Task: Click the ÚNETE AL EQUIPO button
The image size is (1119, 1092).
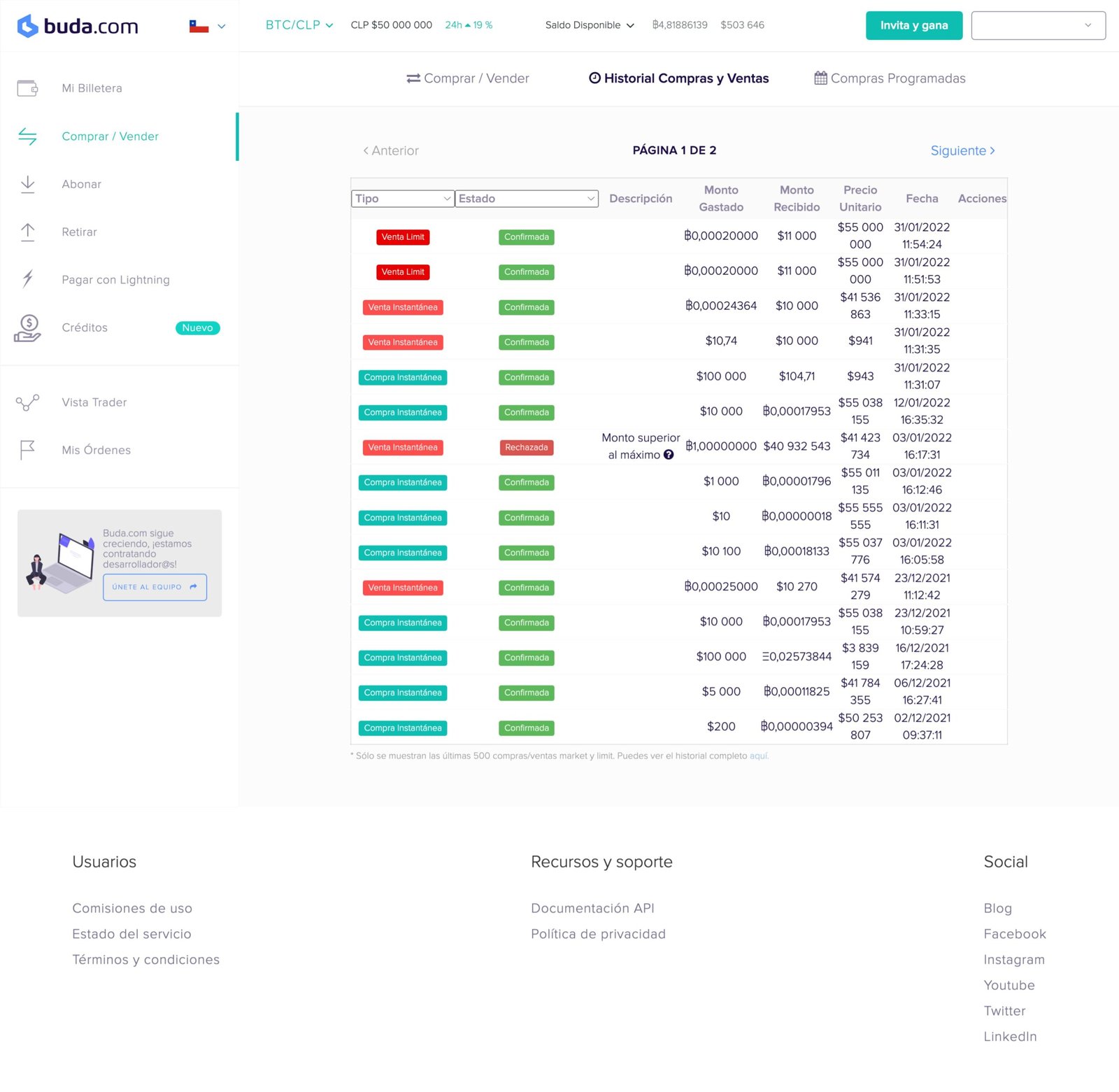Action: tap(155, 587)
